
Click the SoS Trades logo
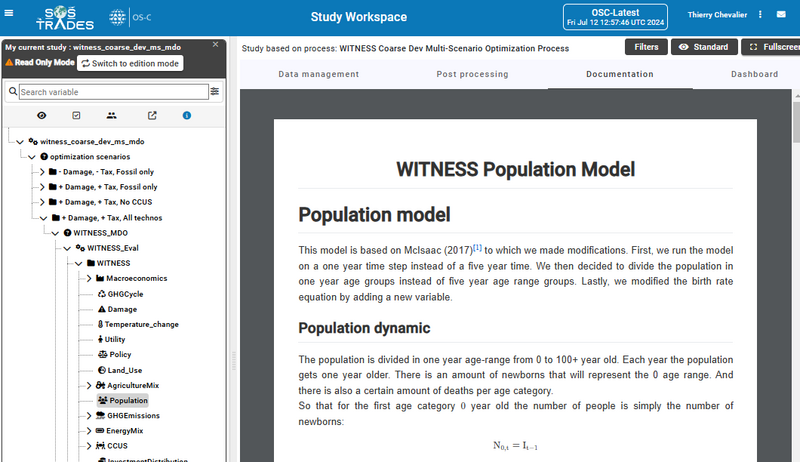coord(65,18)
